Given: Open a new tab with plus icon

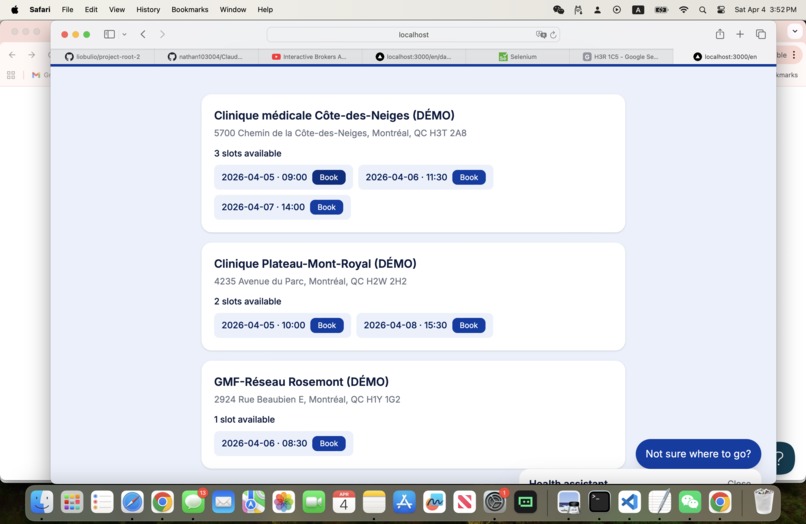Looking at the screenshot, I should pyautogui.click(x=740, y=34).
